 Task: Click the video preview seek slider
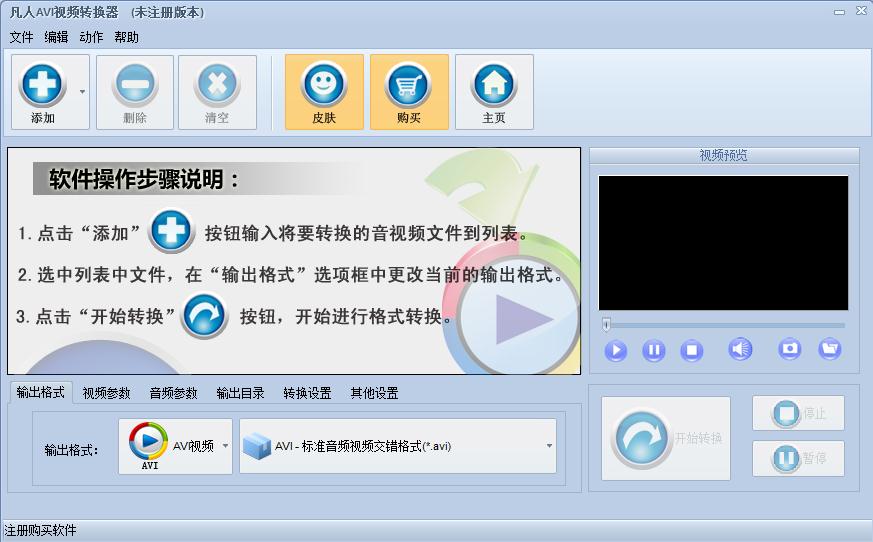coord(724,325)
